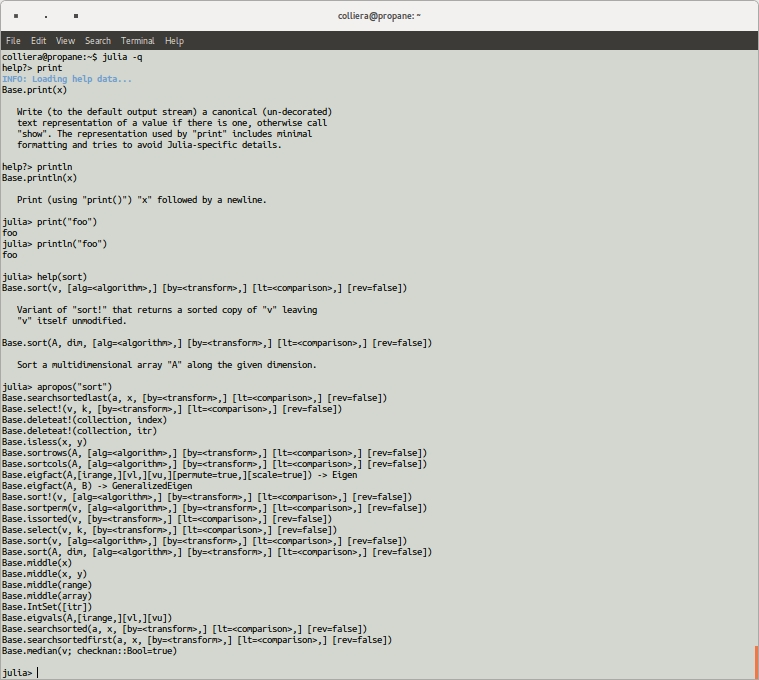Click the orange scrollbar thumb at right edge
This screenshot has width=759, height=680.
755,662
